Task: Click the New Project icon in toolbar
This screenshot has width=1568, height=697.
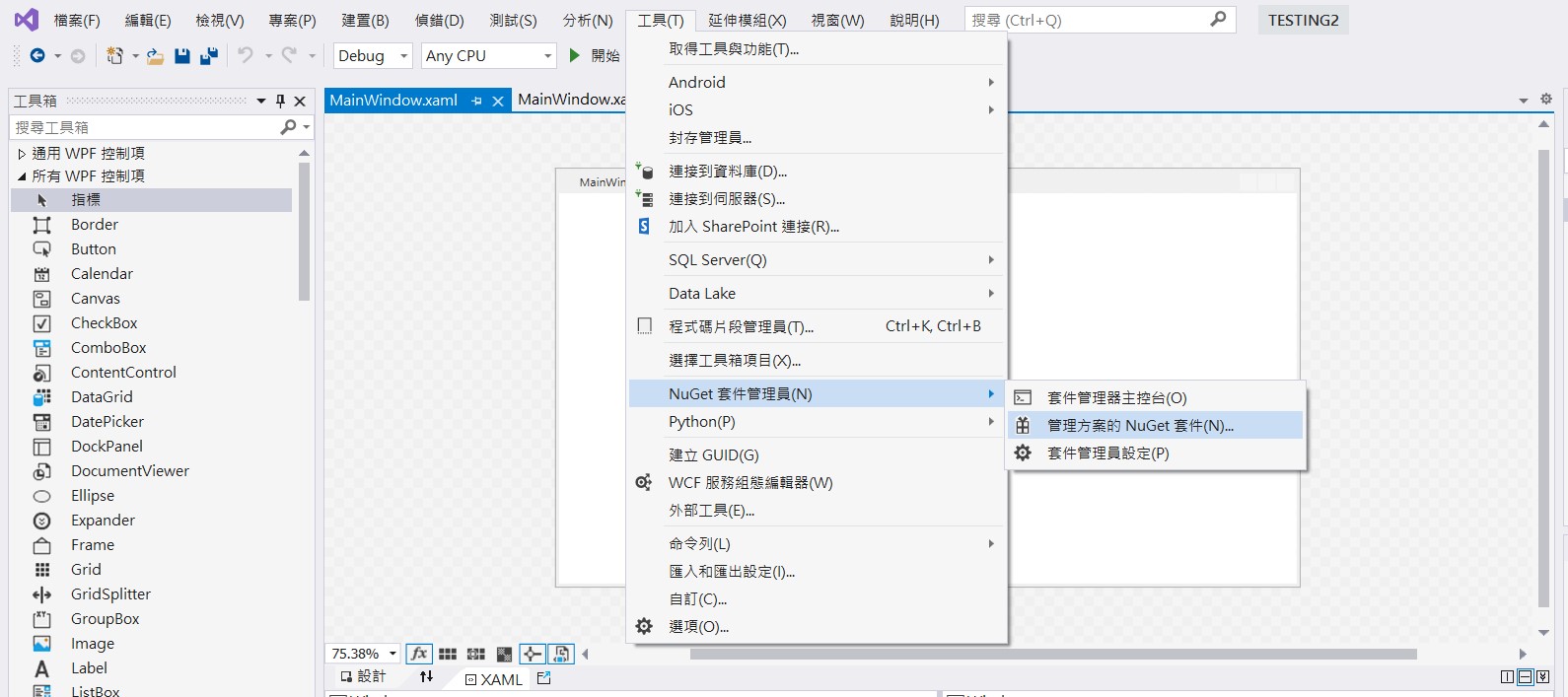Action: click(115, 56)
